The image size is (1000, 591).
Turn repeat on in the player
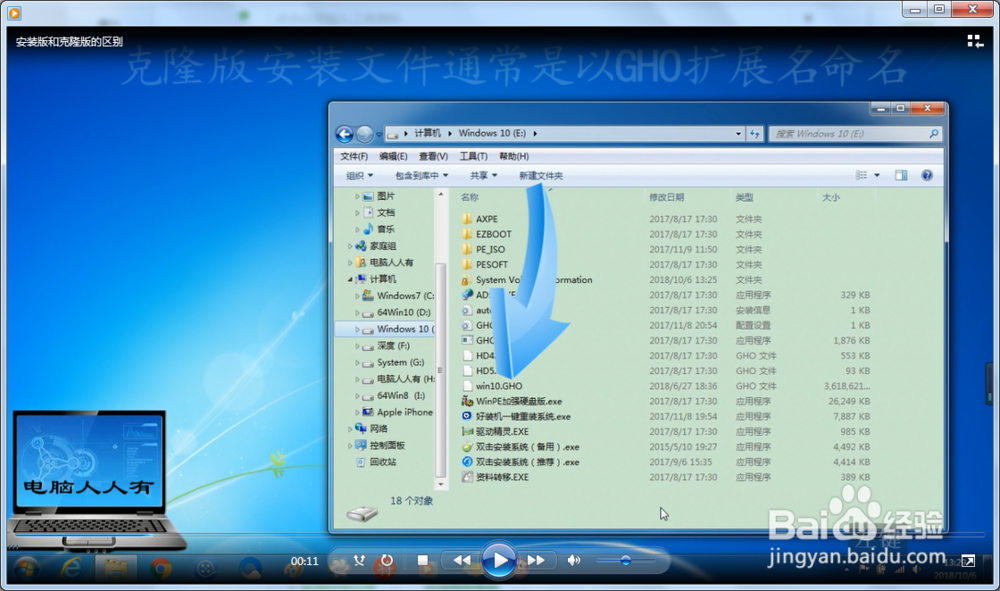click(x=386, y=560)
